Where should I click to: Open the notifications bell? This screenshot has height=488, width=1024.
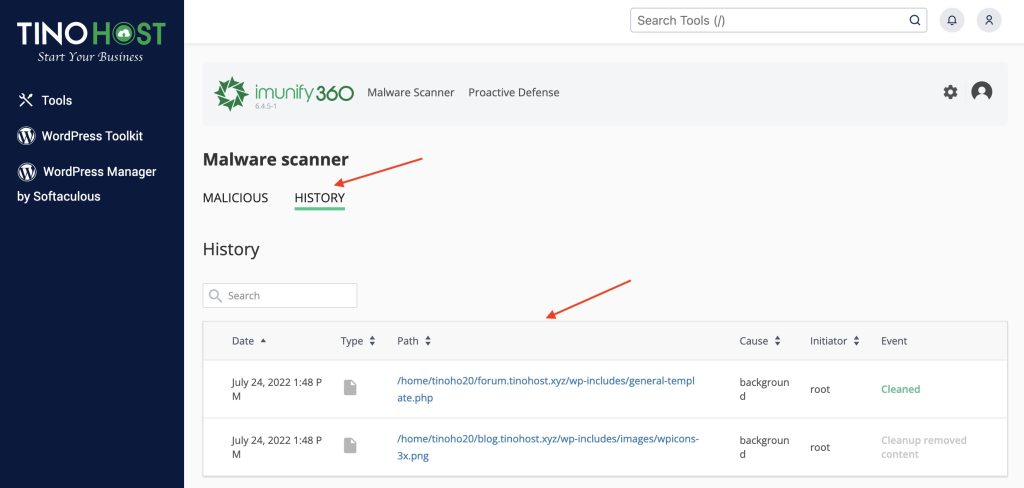(952, 20)
